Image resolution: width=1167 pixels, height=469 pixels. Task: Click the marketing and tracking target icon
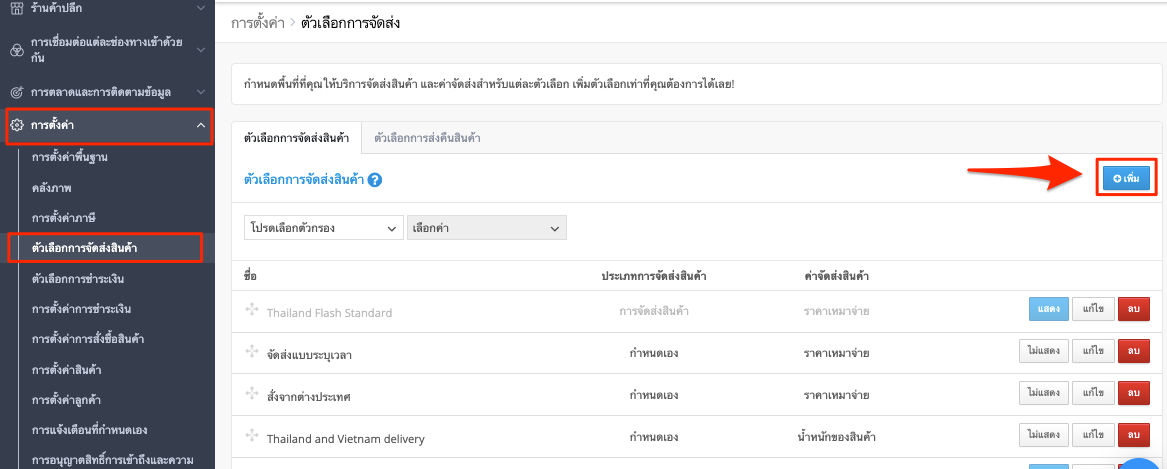pyautogui.click(x=16, y=92)
